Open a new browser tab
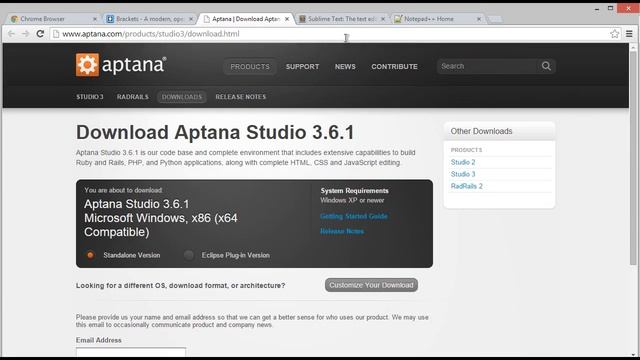This screenshot has height=360, width=640. (x=494, y=19)
